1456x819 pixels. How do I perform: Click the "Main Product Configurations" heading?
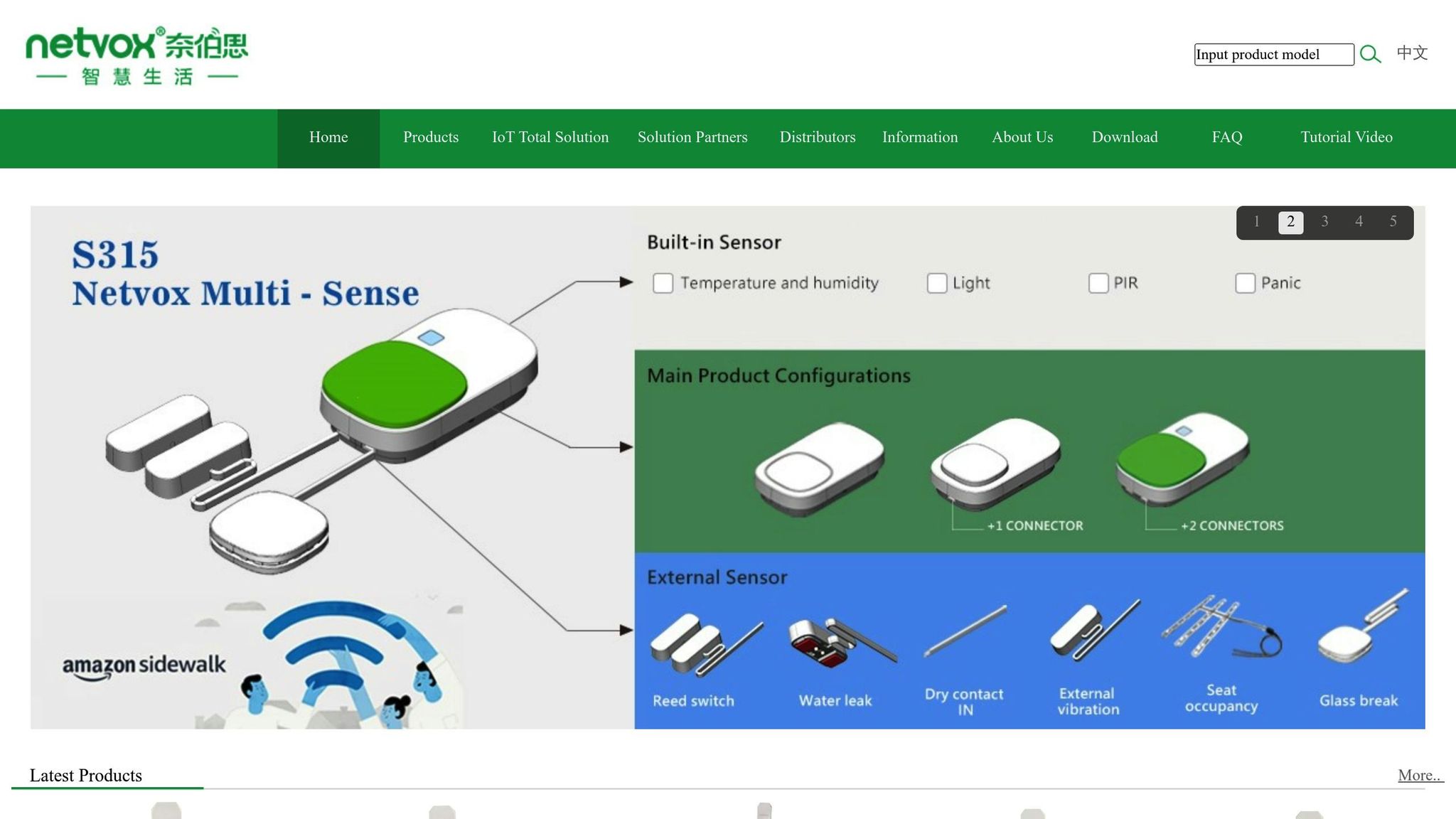point(778,375)
